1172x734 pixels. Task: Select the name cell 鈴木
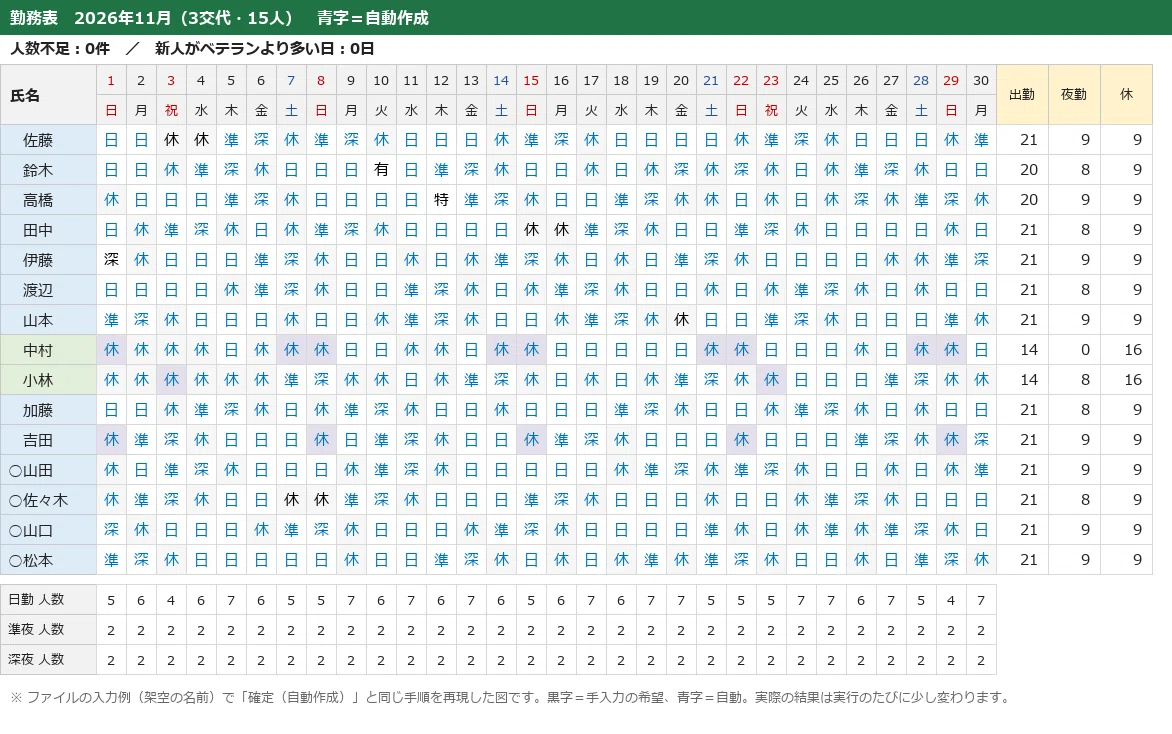tap(49, 170)
